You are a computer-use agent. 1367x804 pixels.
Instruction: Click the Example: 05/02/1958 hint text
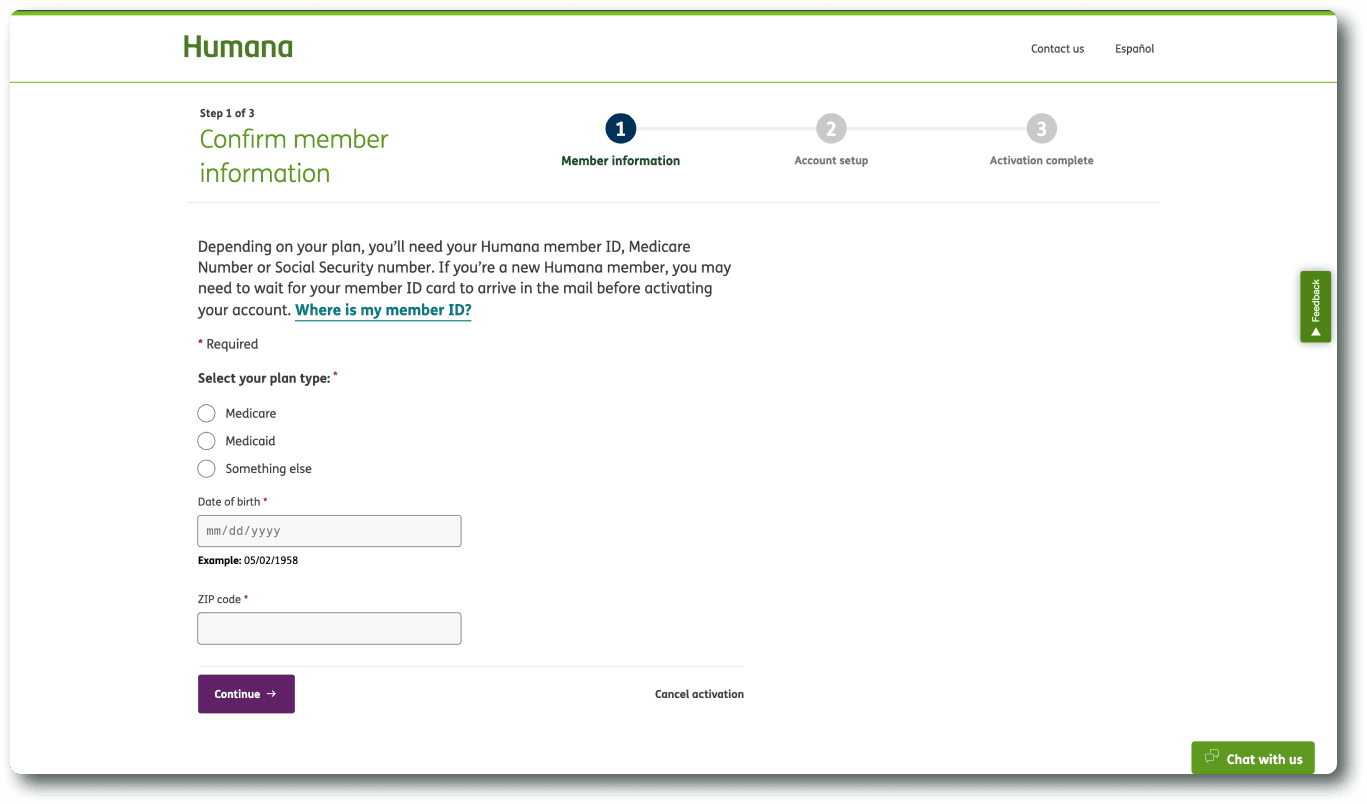pyautogui.click(x=248, y=561)
